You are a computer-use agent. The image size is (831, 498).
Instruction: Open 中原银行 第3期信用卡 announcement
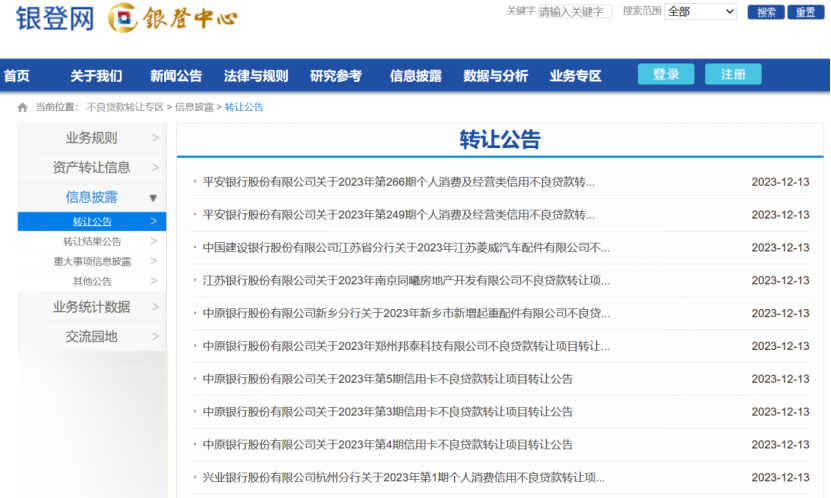(388, 412)
